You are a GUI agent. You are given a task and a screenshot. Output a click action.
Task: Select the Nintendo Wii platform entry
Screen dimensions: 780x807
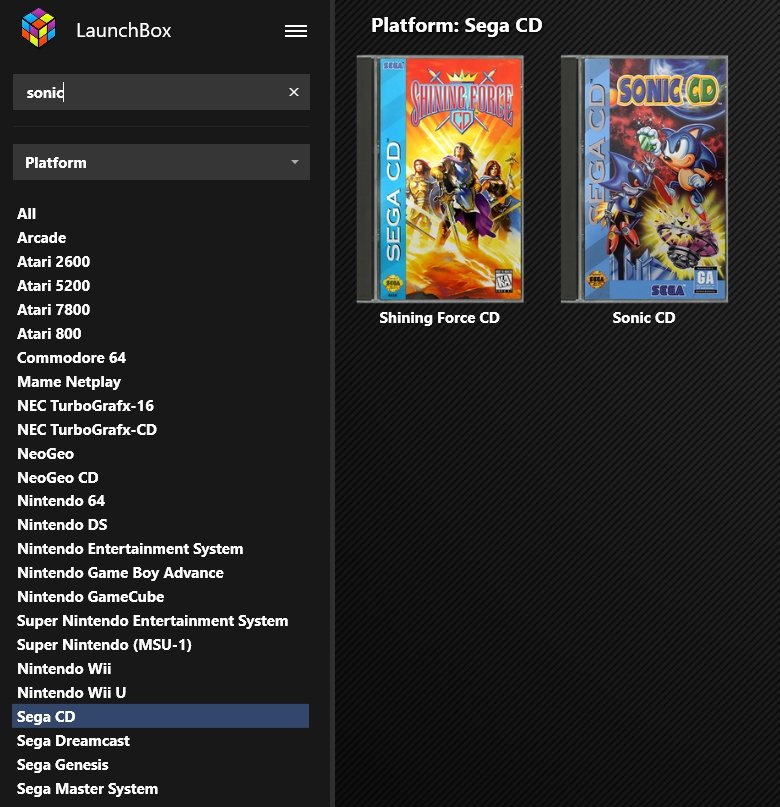[x=64, y=669]
